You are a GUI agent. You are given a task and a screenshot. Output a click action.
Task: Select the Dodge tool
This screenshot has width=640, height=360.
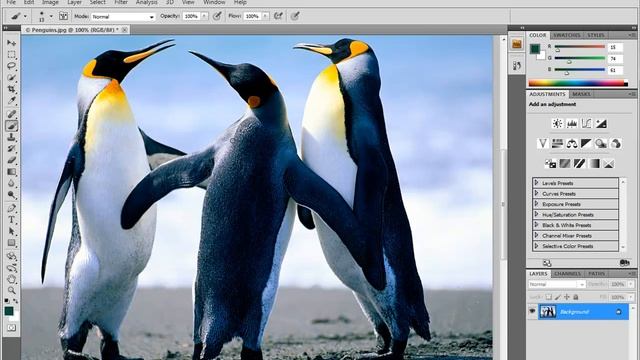(11, 195)
